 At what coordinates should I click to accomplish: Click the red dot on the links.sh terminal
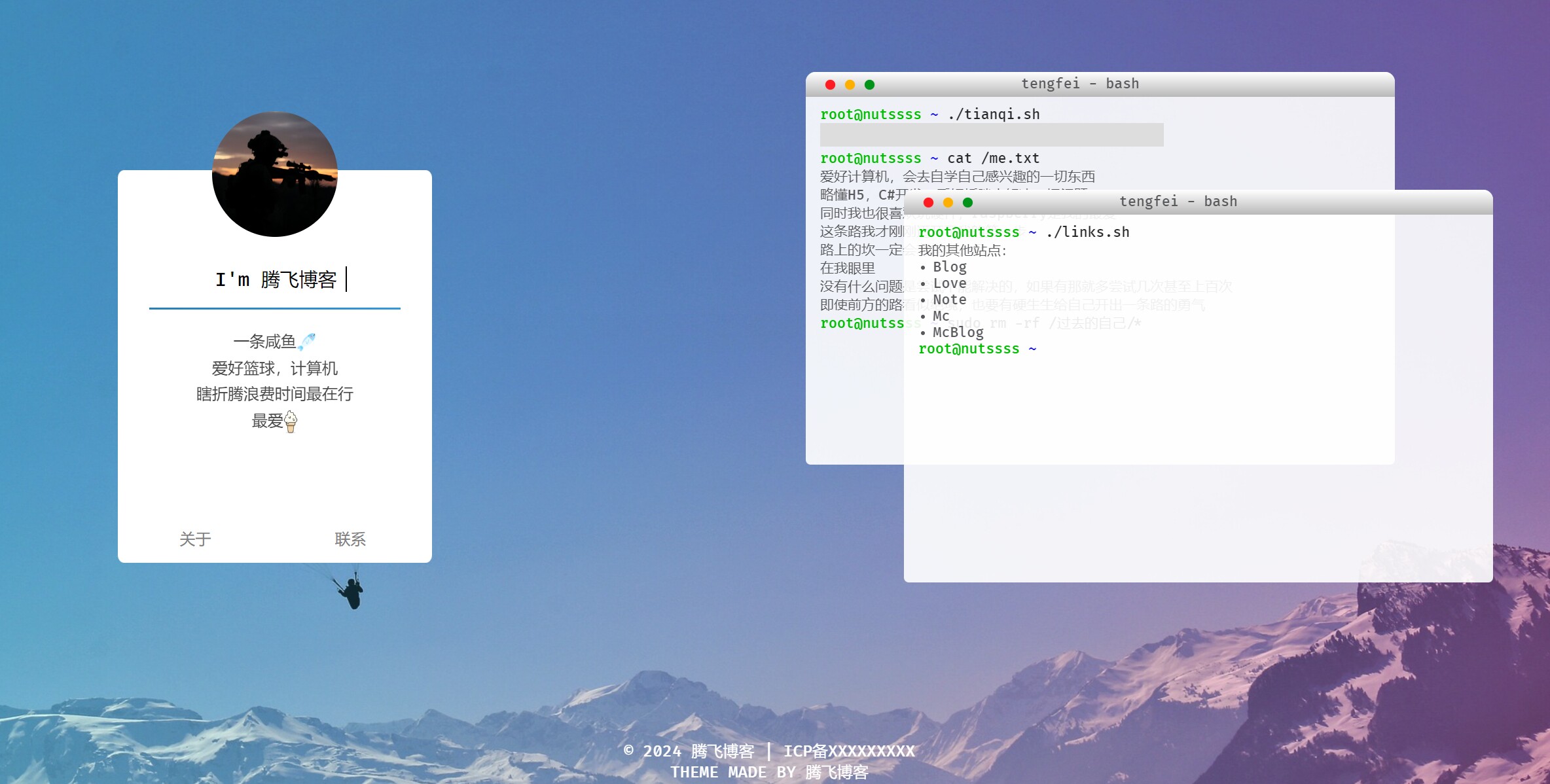tap(928, 202)
